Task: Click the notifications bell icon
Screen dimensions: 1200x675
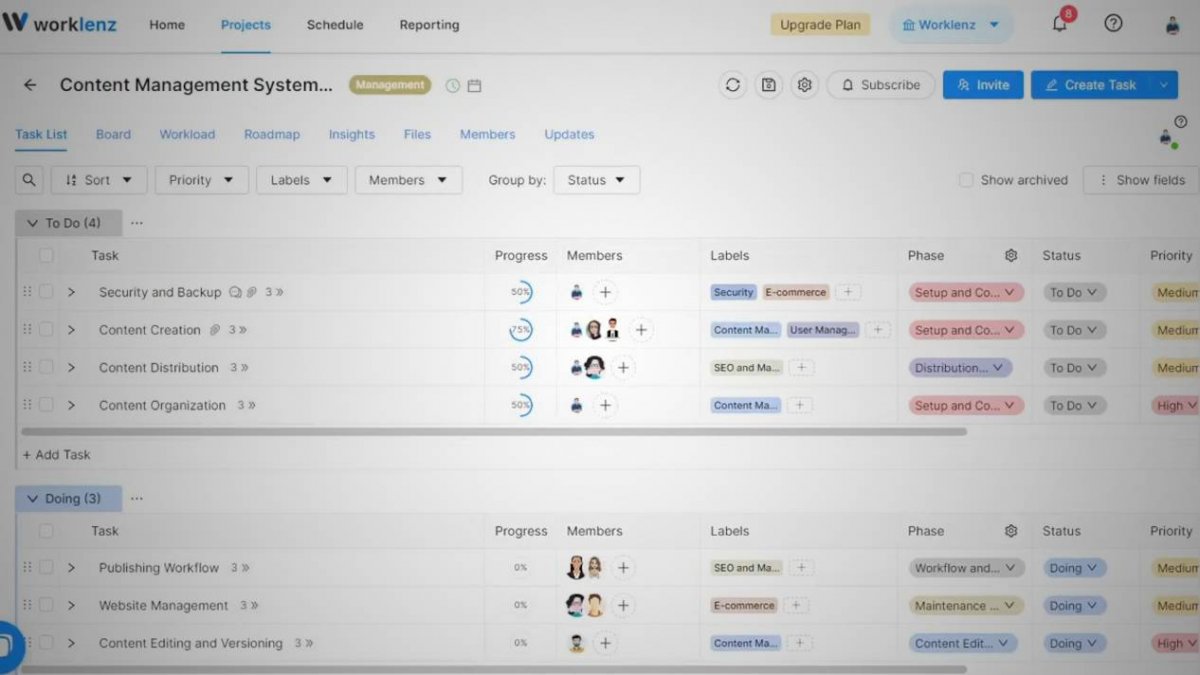Action: [x=1059, y=25]
